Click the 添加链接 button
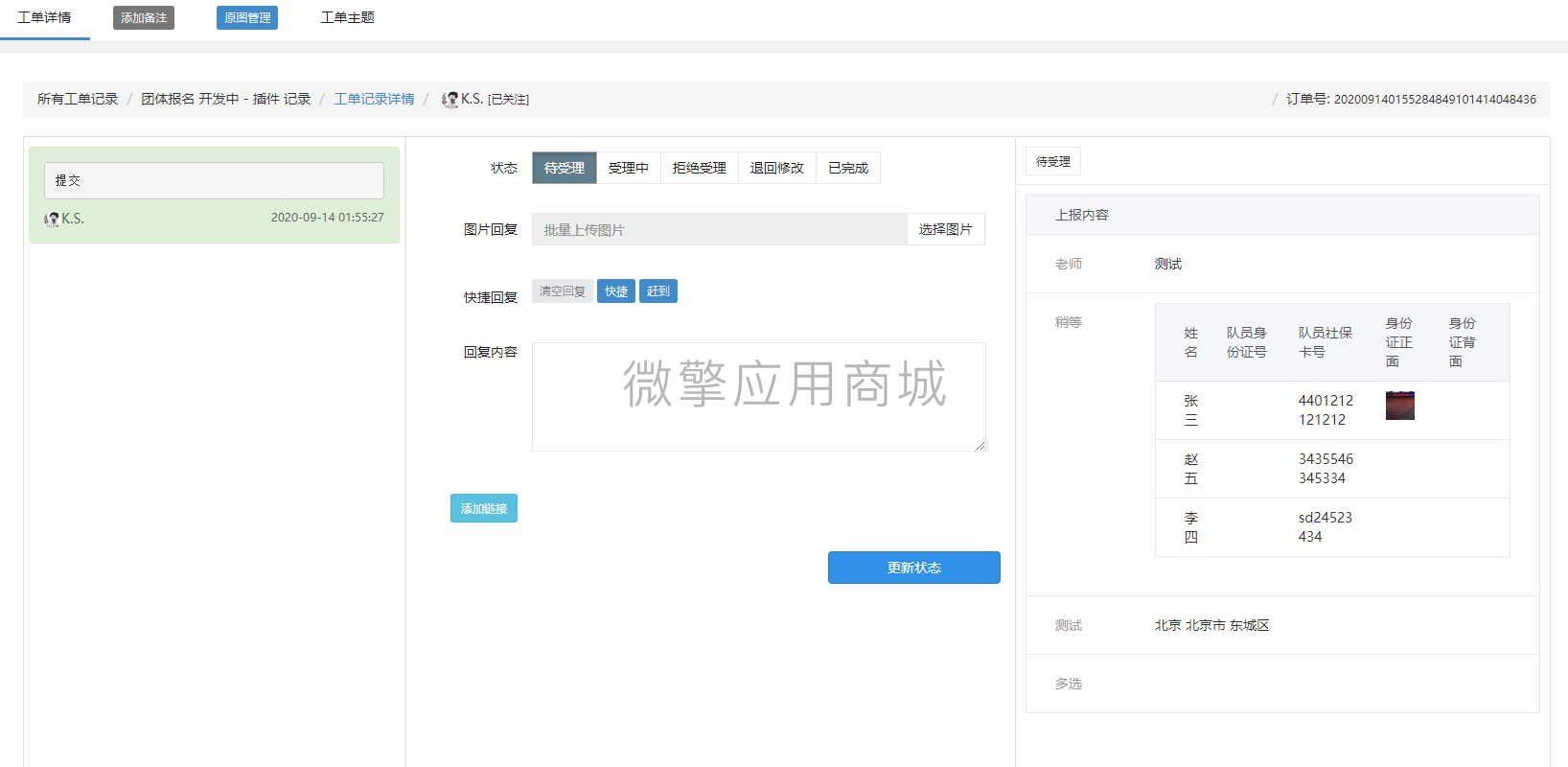 click(484, 508)
